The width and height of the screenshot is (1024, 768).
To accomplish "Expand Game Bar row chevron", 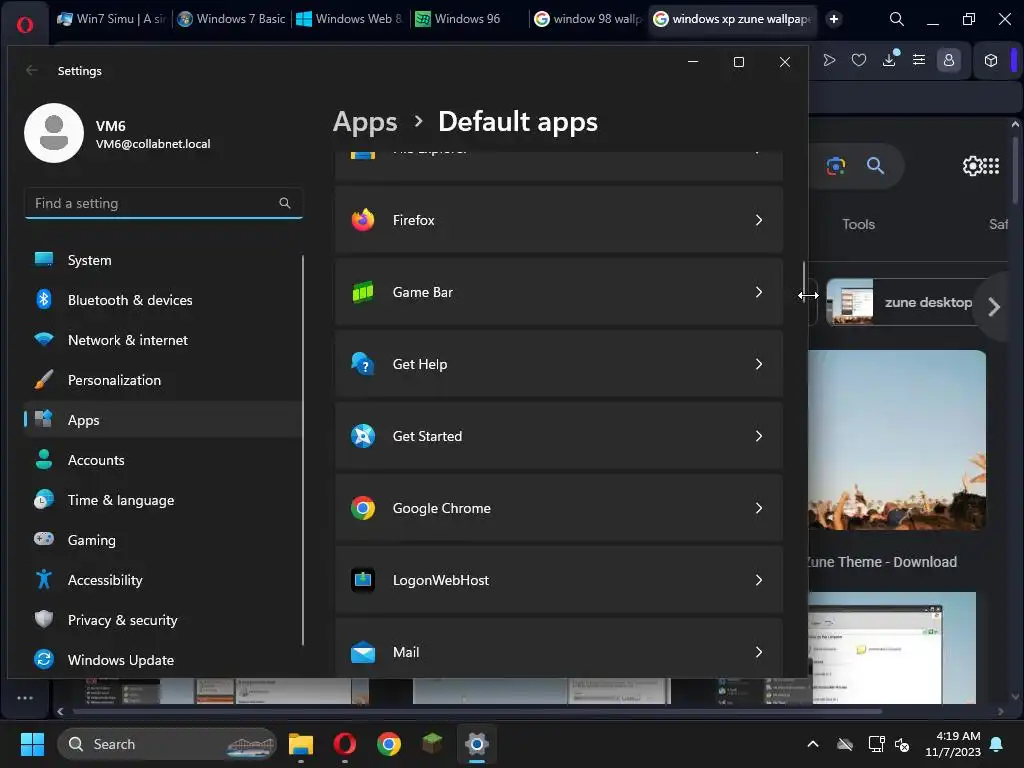I will (758, 292).
